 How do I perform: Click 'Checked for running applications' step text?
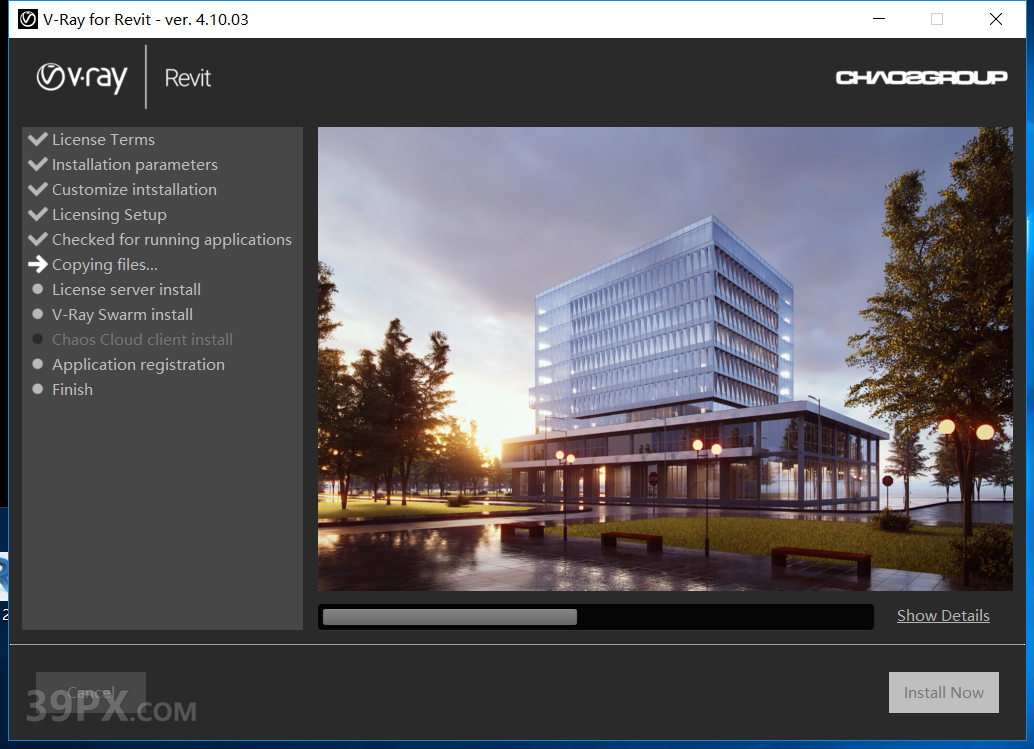[x=171, y=240]
